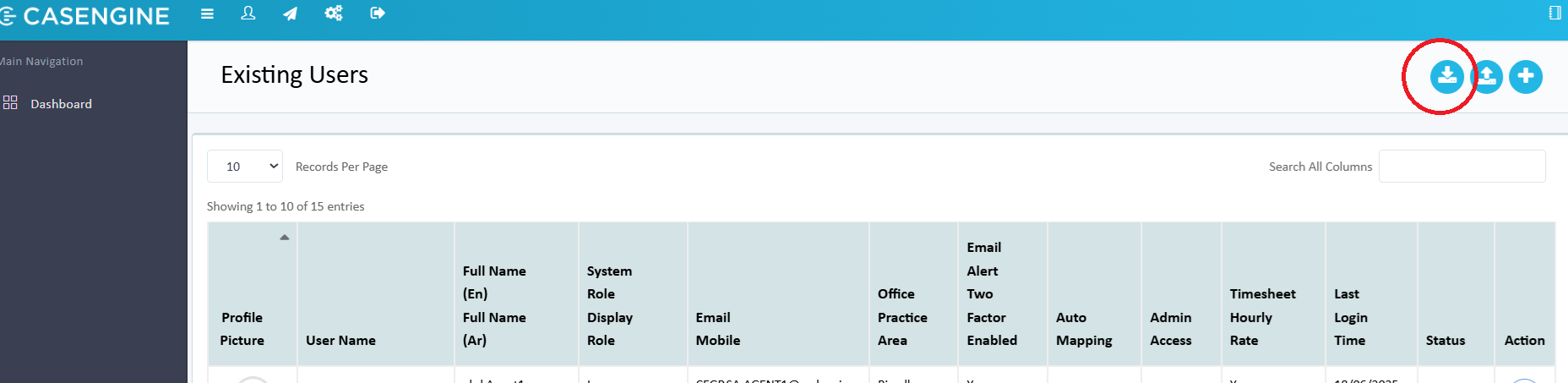Image resolution: width=1568 pixels, height=383 pixels.
Task: Sort by Timesheet Hourly Rate column
Action: (x=1273, y=294)
